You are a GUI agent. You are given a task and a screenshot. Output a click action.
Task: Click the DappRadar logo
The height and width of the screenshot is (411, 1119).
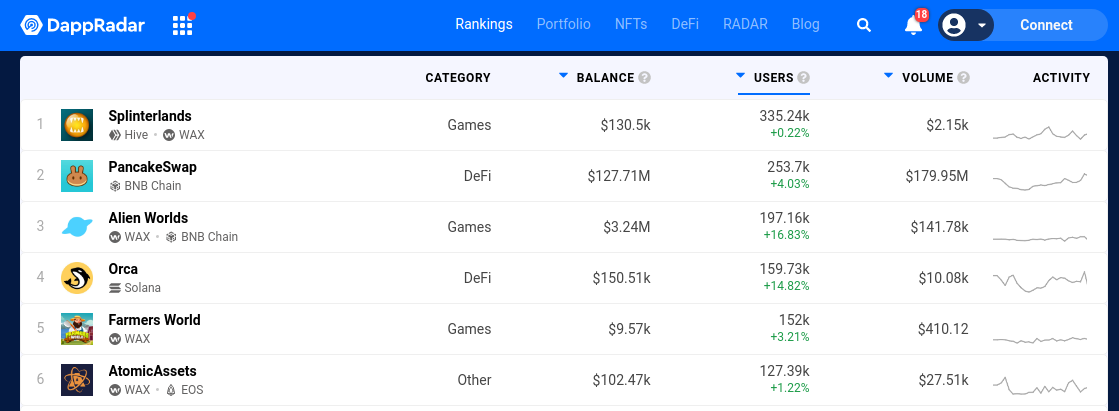pyautogui.click(x=83, y=25)
